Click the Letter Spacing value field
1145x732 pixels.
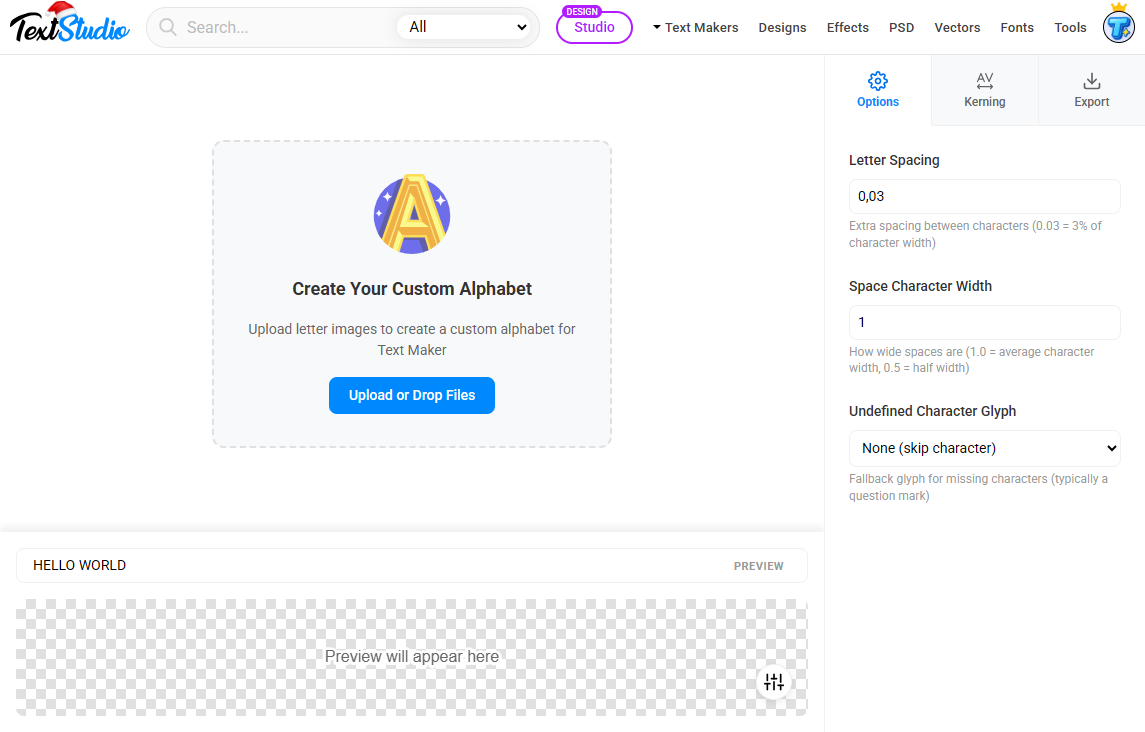point(984,196)
